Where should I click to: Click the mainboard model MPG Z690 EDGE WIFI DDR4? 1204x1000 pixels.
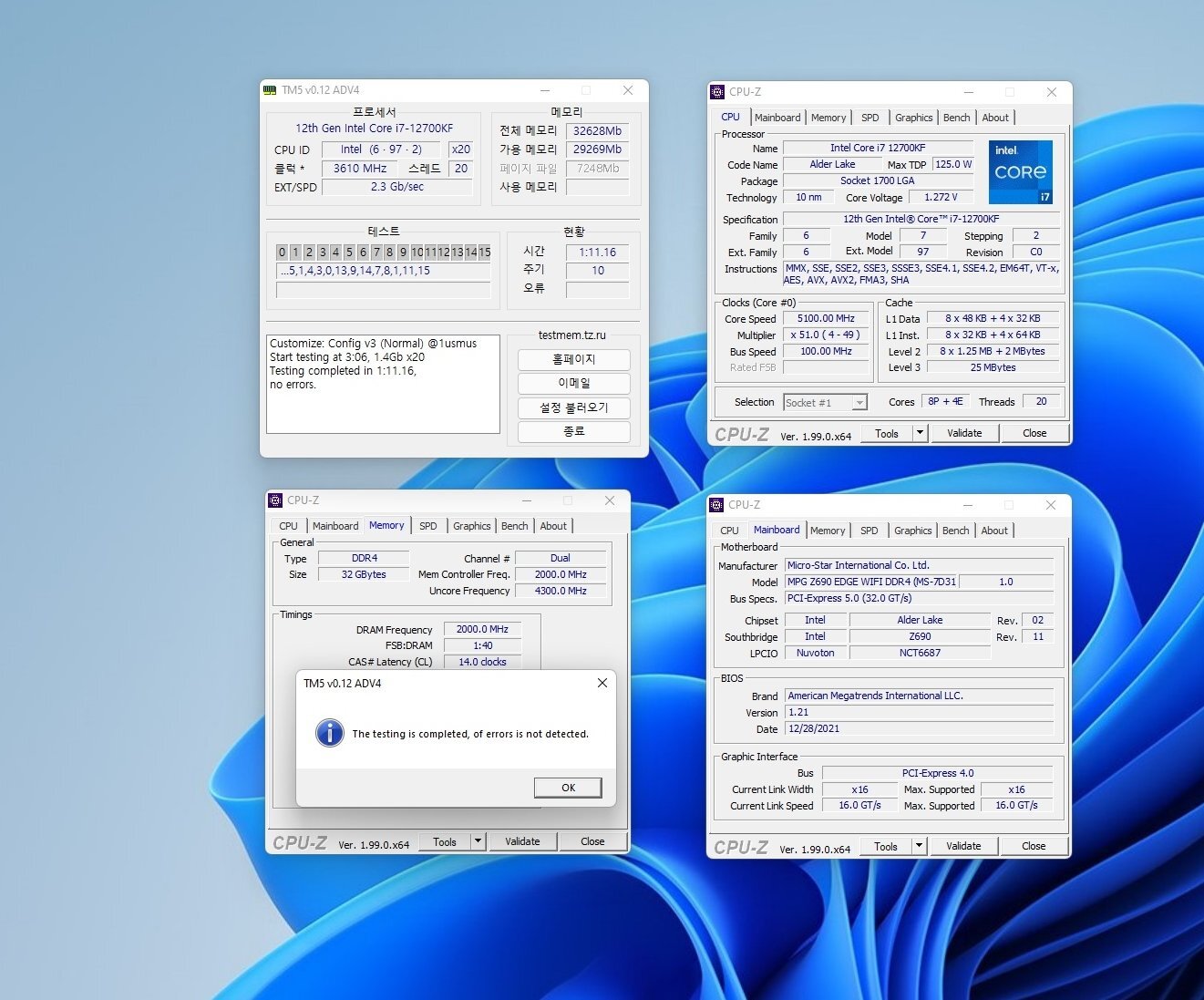[871, 582]
